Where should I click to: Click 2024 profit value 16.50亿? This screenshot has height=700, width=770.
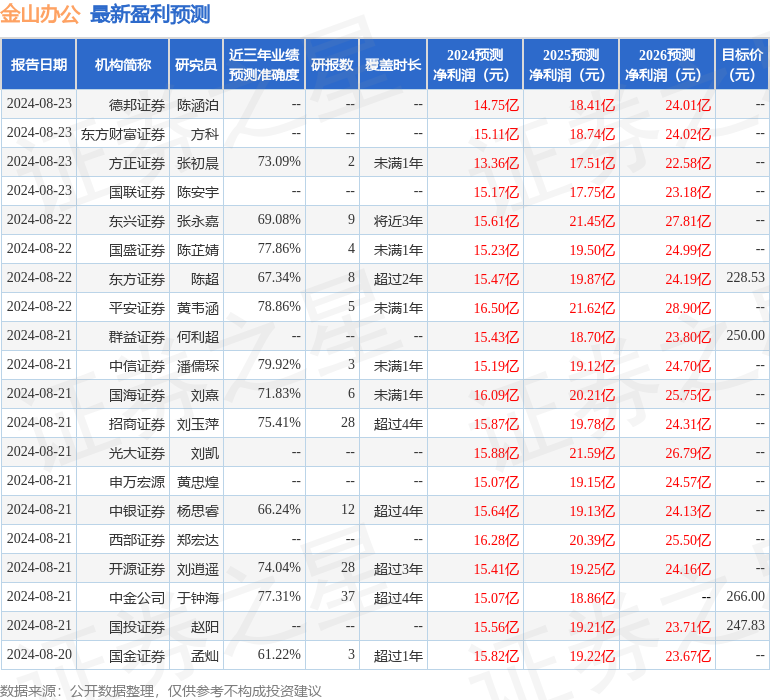pyautogui.click(x=496, y=308)
